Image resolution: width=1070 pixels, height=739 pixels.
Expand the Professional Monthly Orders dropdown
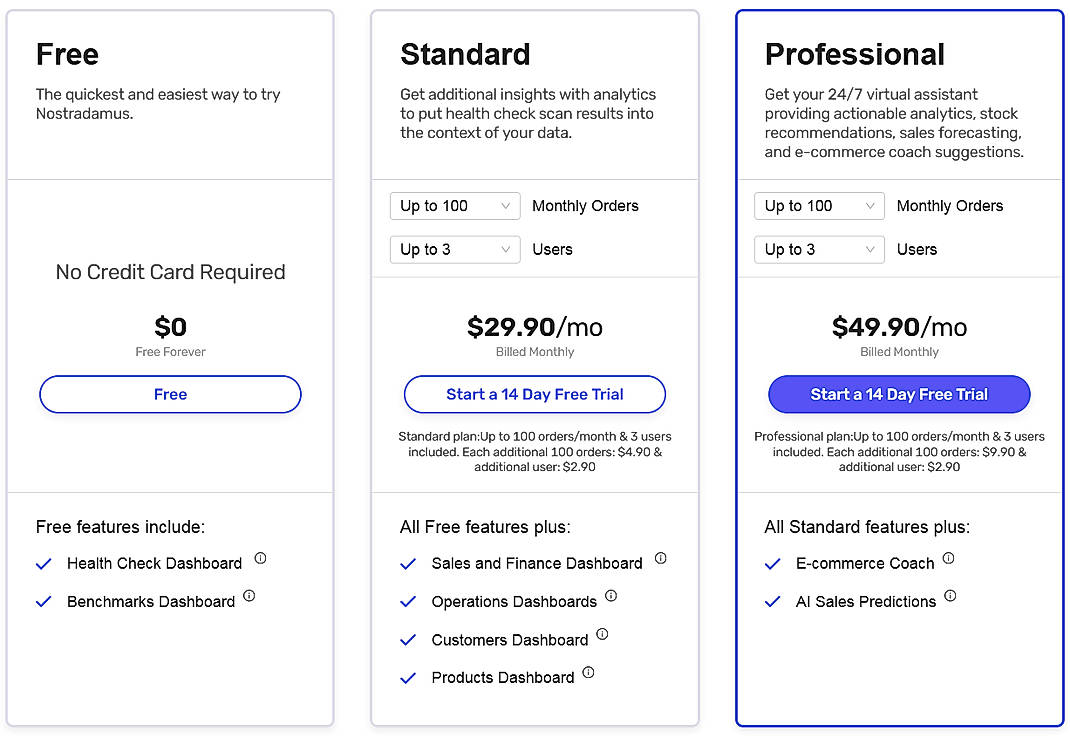pyautogui.click(x=819, y=205)
